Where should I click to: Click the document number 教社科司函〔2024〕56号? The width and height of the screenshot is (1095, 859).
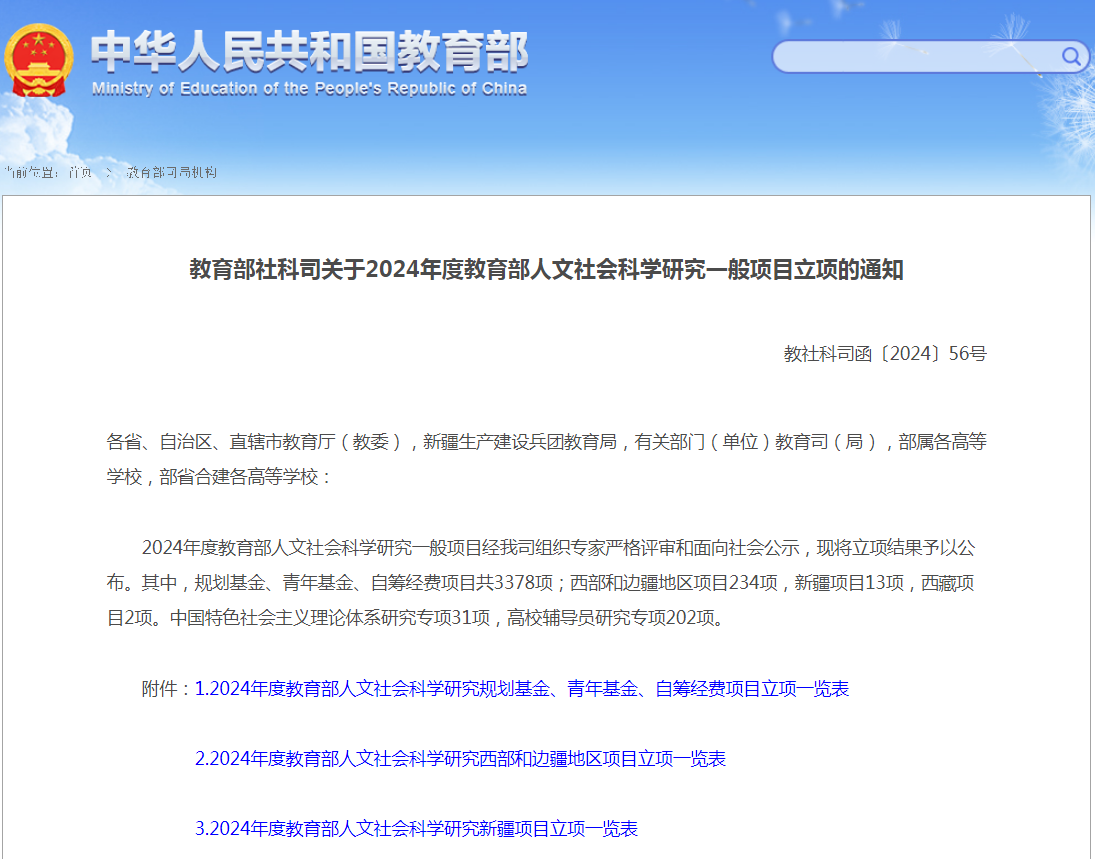click(x=884, y=353)
